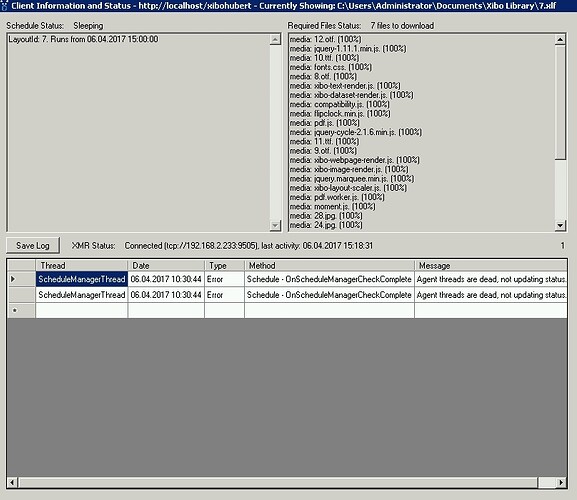The height and width of the screenshot is (500, 577).
Task: Click log grid right scroll arrow
Action: coord(561,482)
